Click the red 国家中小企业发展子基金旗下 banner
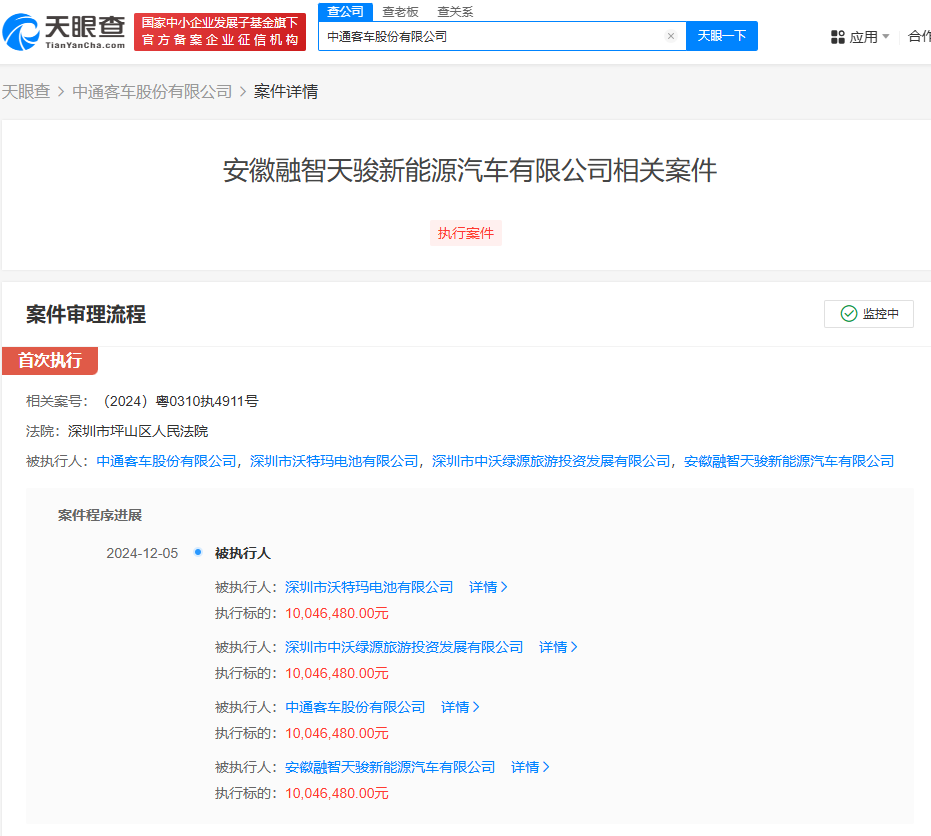 (220, 32)
